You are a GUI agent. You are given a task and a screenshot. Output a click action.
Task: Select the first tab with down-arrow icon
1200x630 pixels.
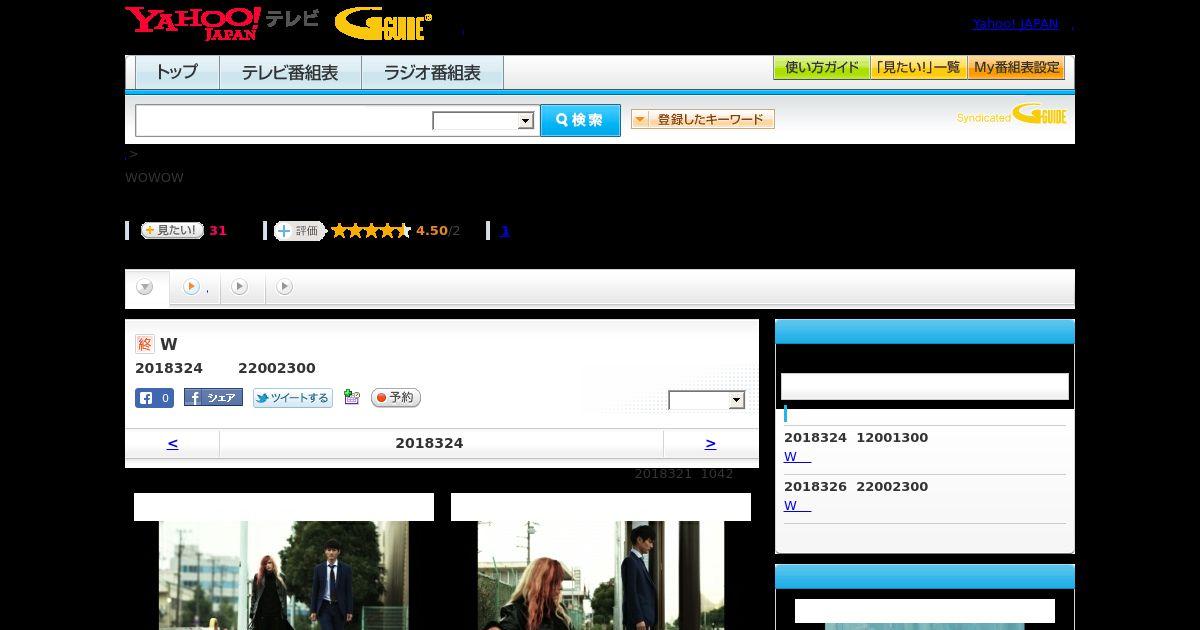click(x=146, y=287)
